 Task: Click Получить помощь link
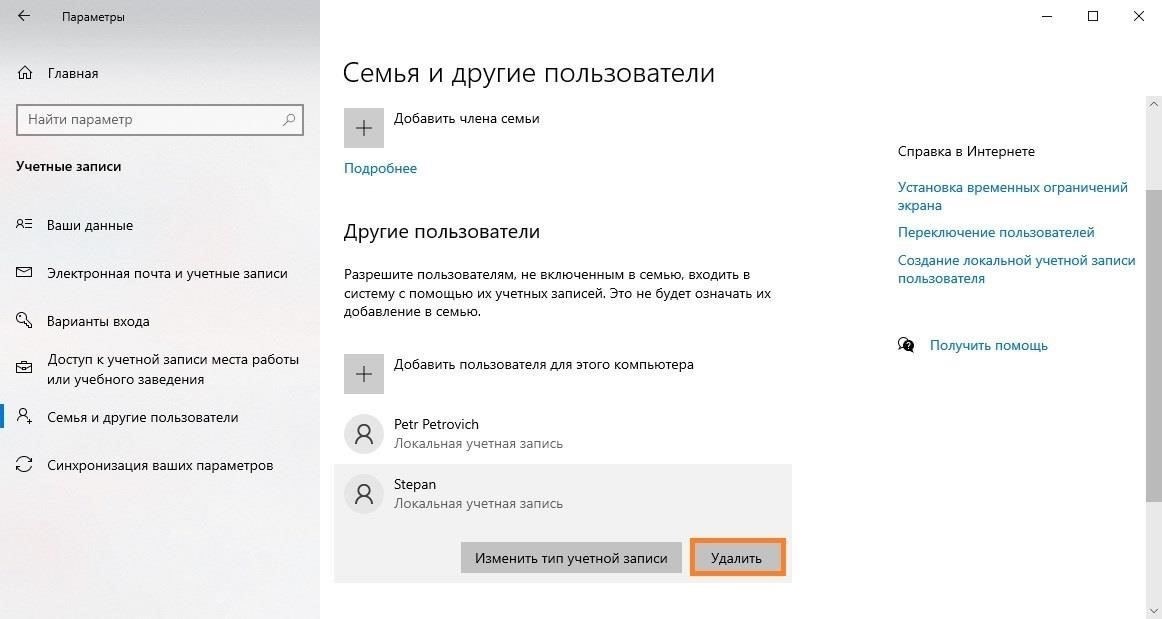(989, 345)
